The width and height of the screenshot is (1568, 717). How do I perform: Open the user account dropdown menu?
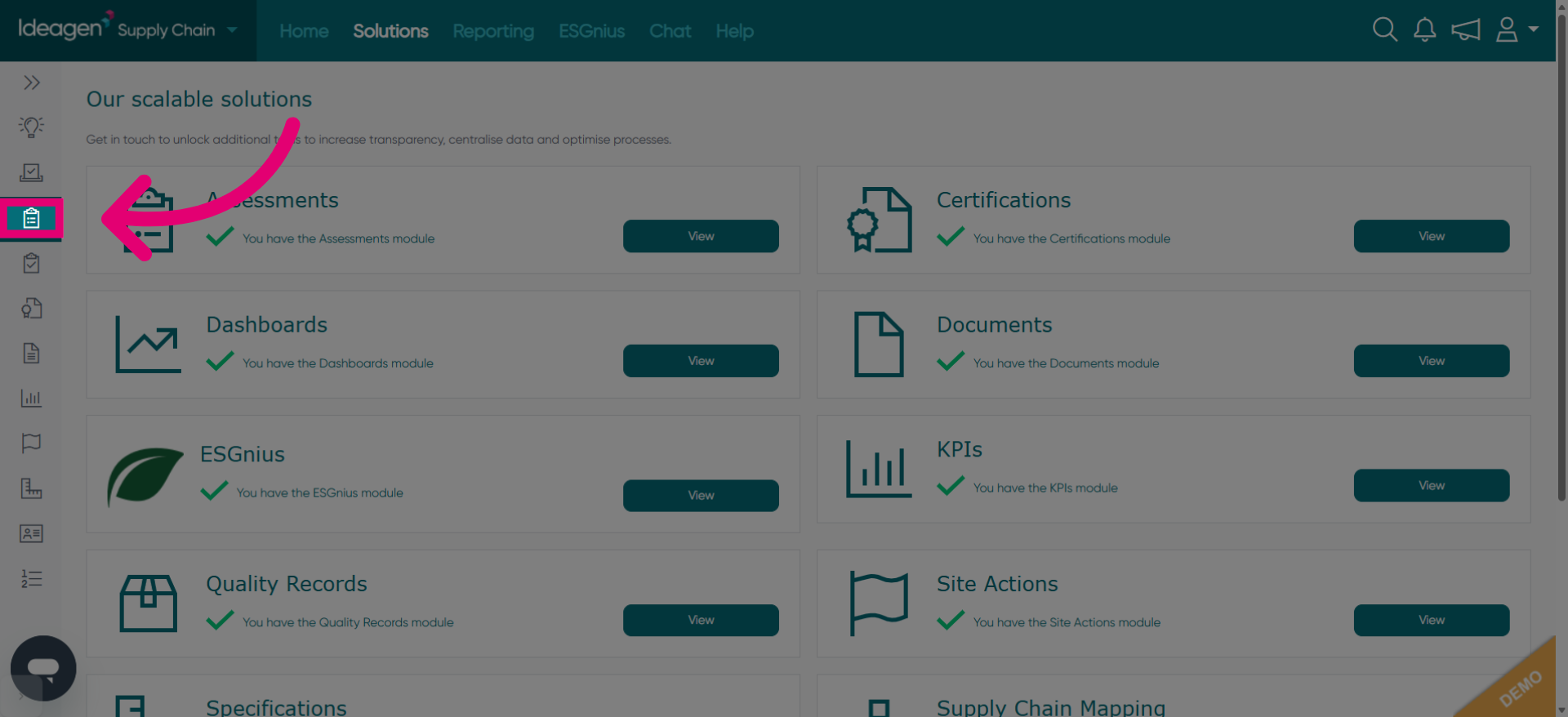point(1517,30)
